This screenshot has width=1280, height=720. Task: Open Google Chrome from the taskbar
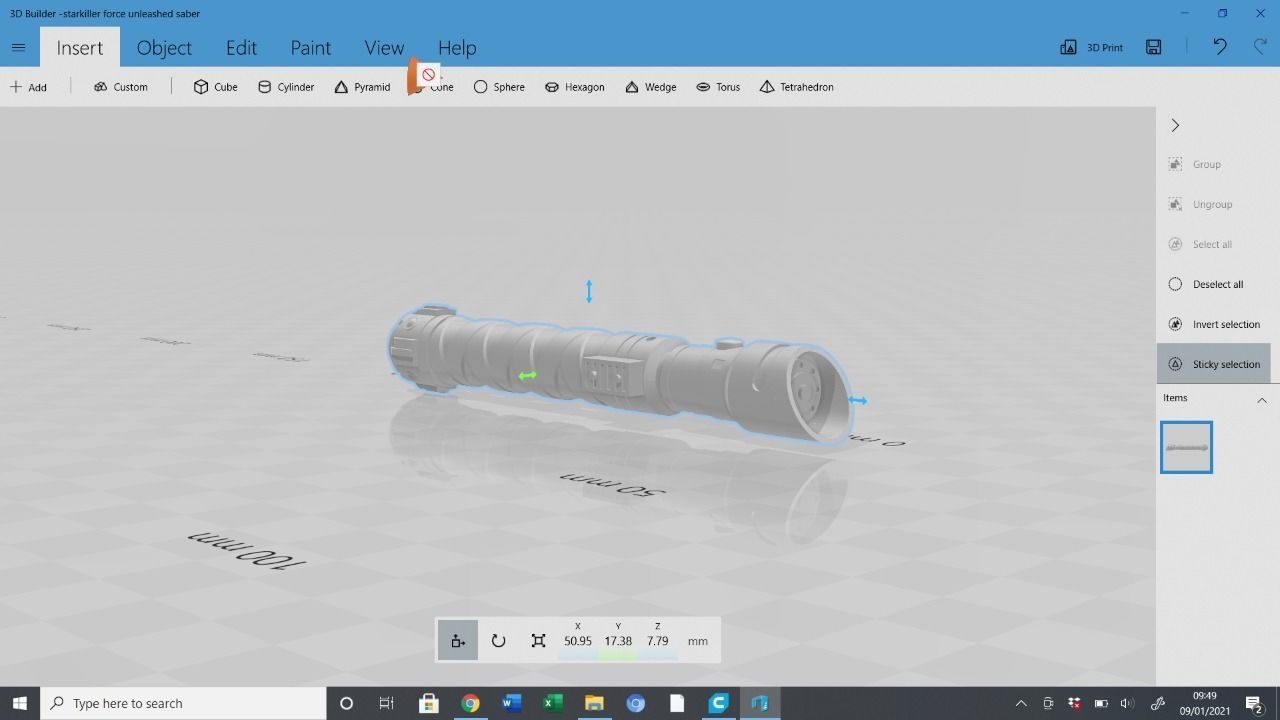(x=469, y=703)
